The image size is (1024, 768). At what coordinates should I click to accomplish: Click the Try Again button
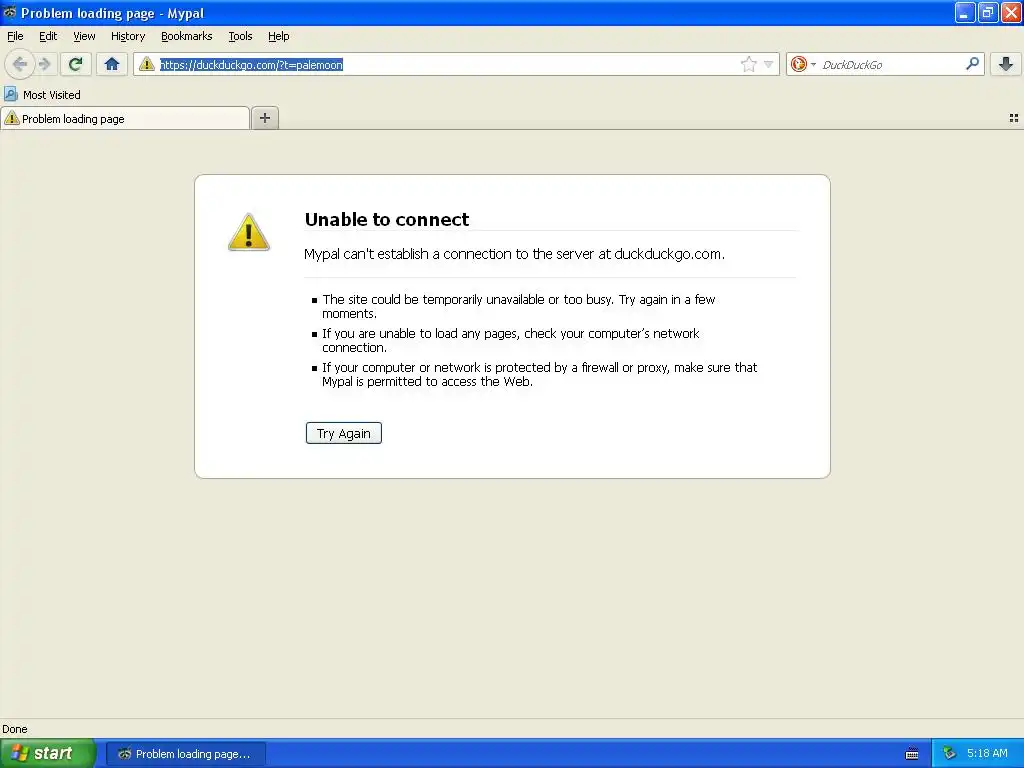point(344,433)
